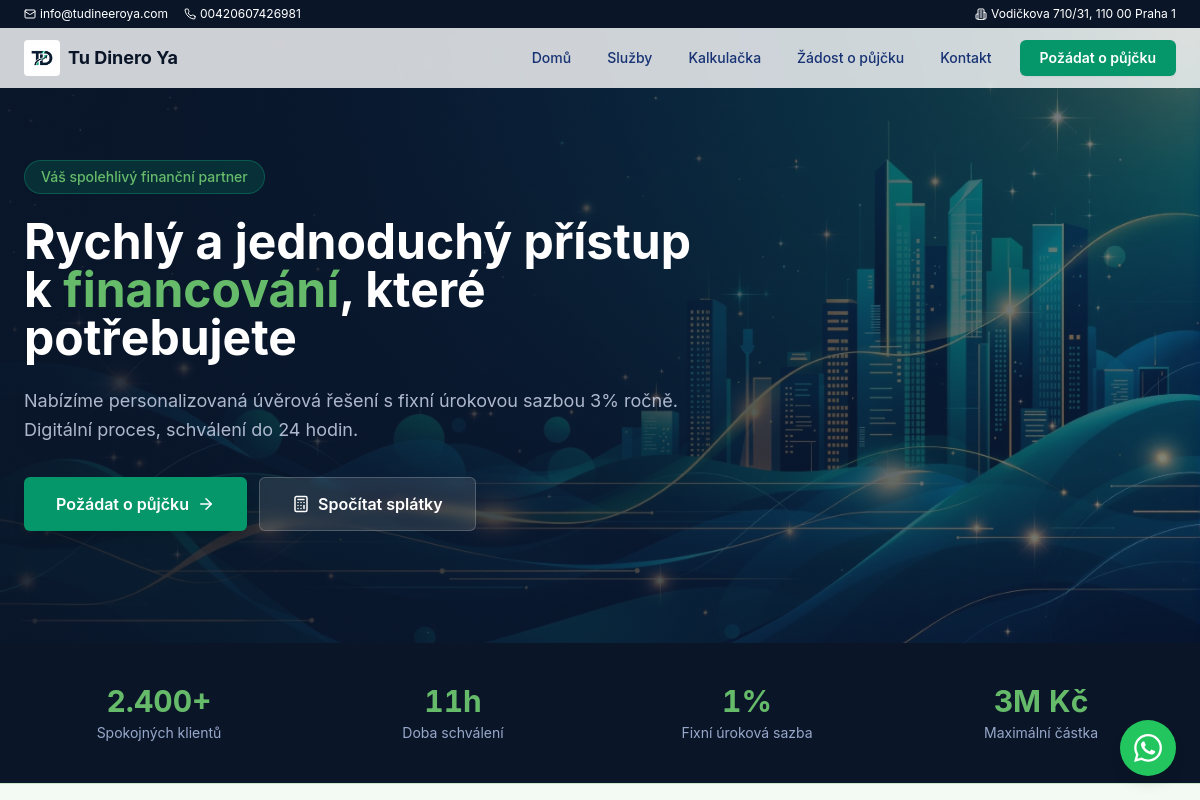This screenshot has height=800, width=1200.
Task: Open the WhatsApp chat floating icon
Action: coord(1148,748)
